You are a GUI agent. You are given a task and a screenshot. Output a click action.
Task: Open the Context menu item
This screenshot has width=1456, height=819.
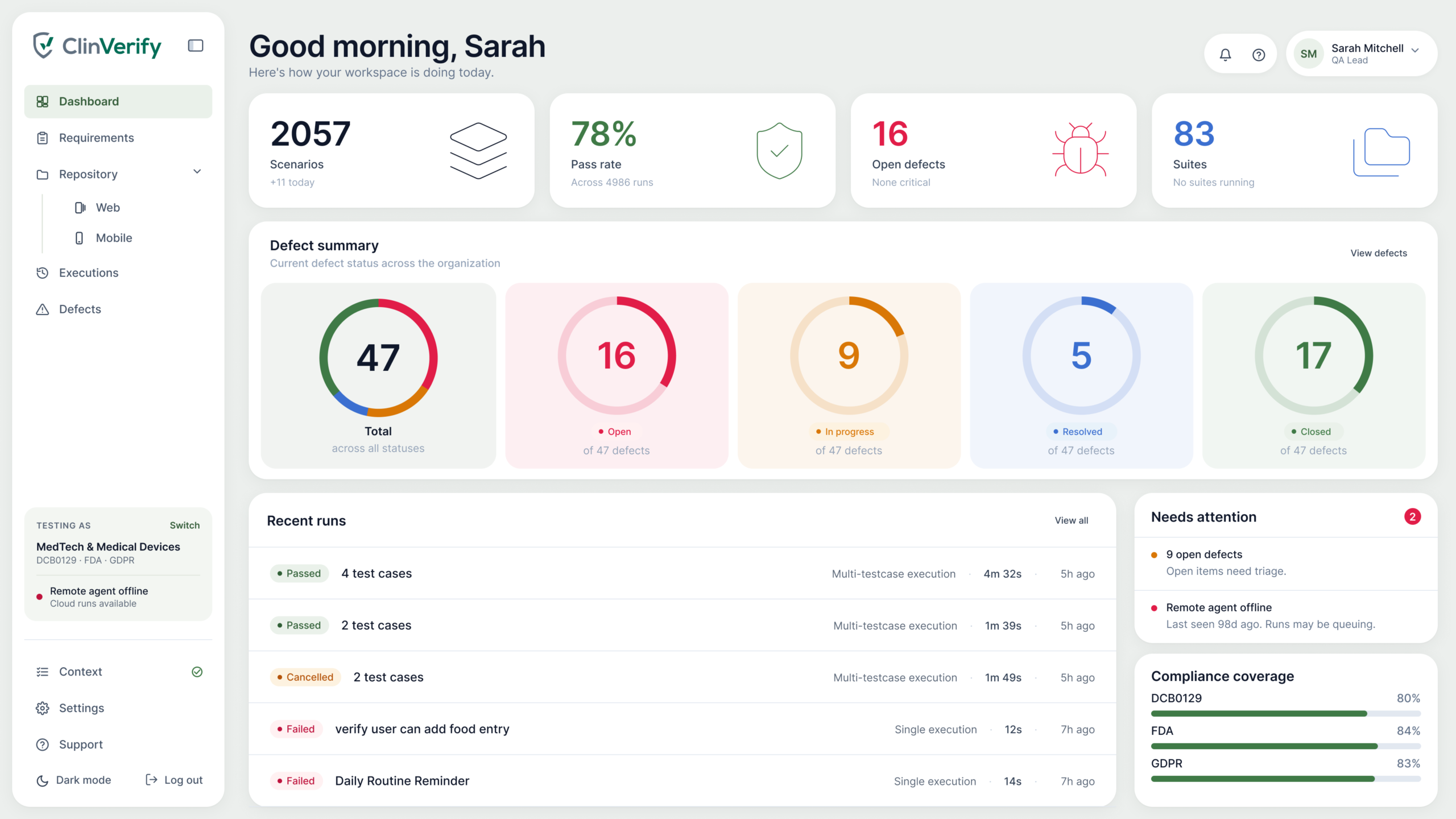click(118, 672)
